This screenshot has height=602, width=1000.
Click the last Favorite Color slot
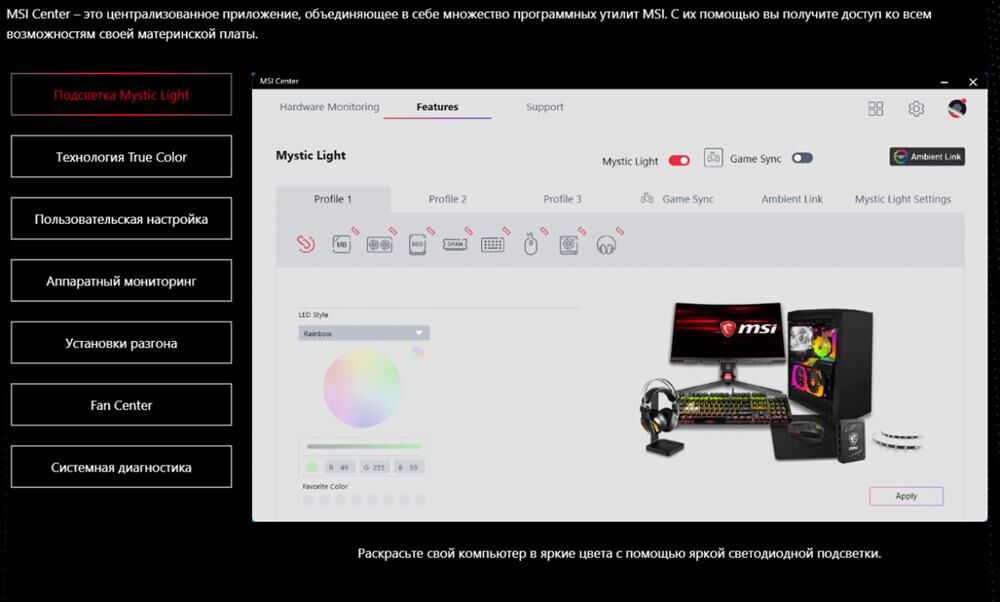coord(420,501)
